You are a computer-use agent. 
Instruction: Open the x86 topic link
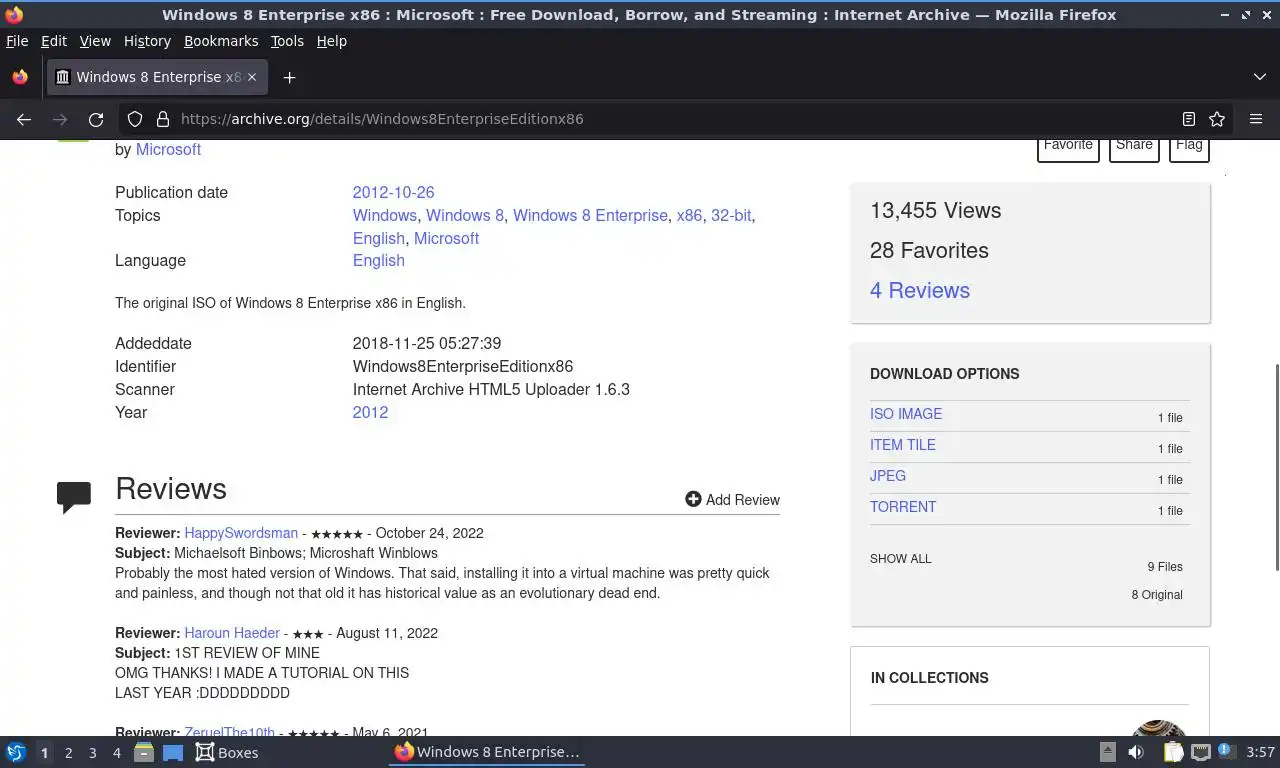689,215
